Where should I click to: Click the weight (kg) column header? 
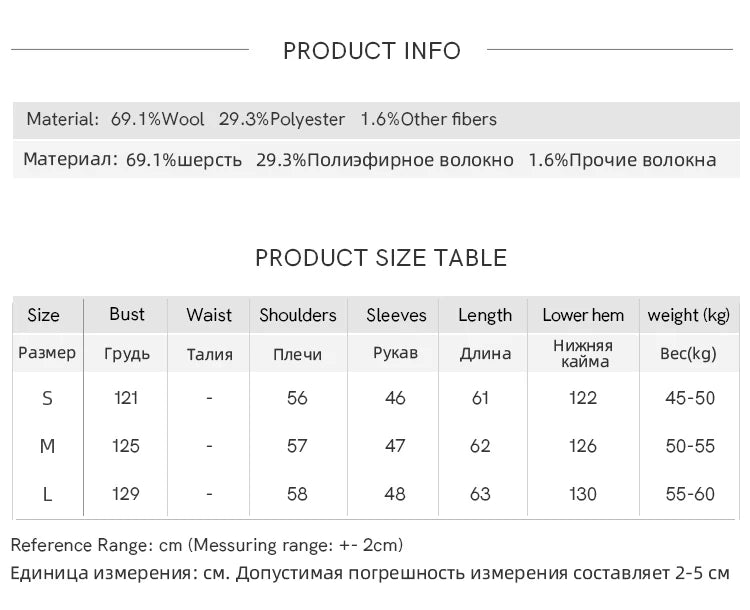tap(688, 315)
